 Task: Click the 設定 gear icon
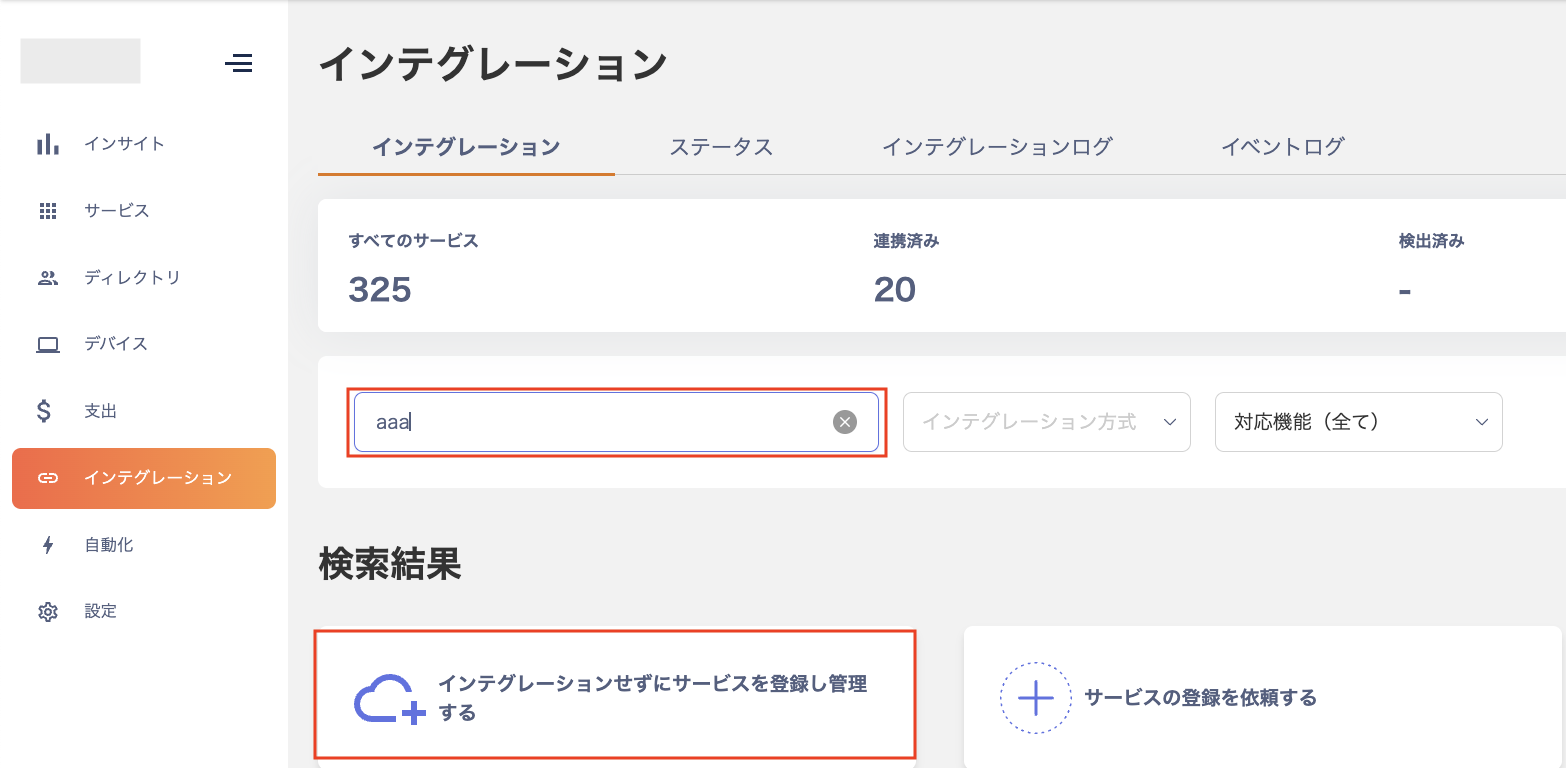coord(47,611)
